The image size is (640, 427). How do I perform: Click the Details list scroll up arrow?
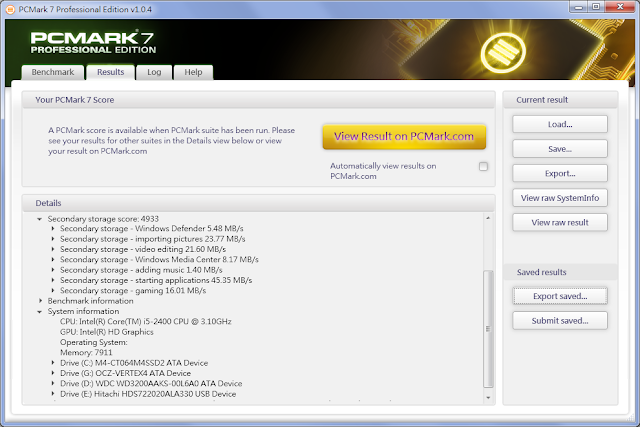point(488,218)
